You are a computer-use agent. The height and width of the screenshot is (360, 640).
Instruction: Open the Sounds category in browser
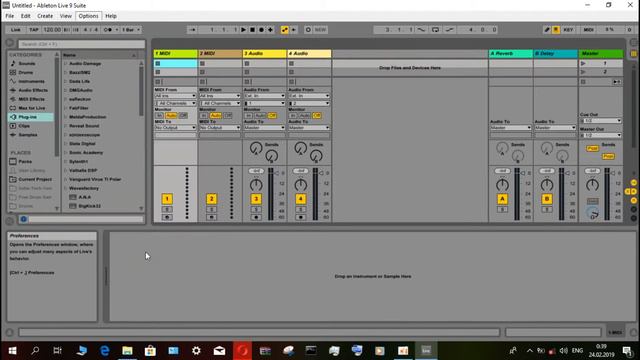pos(27,64)
